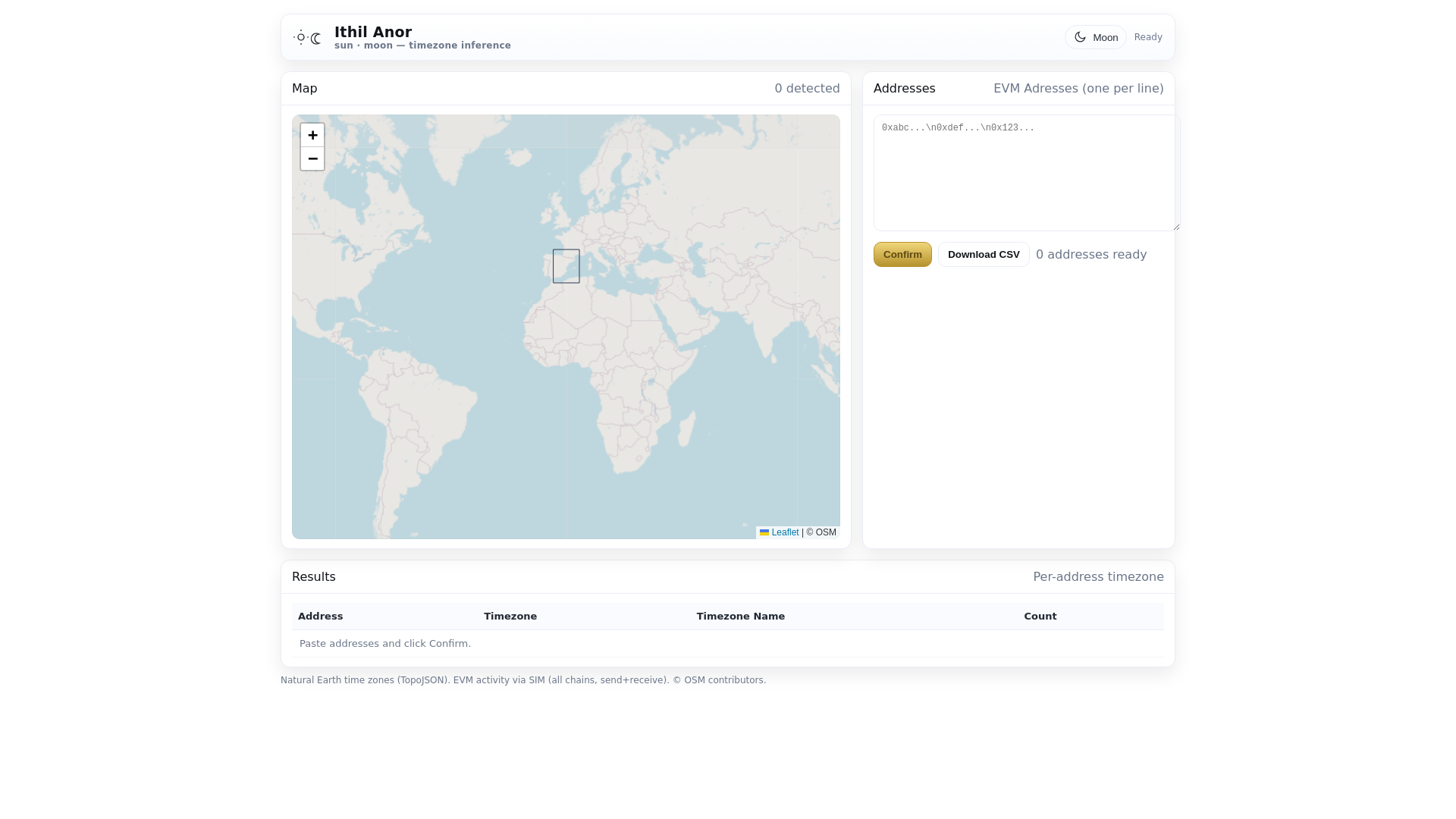Click the © OSM attribution text

click(x=821, y=532)
